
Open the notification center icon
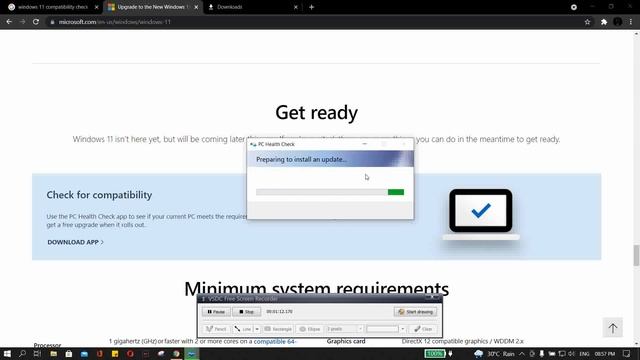click(x=627, y=353)
